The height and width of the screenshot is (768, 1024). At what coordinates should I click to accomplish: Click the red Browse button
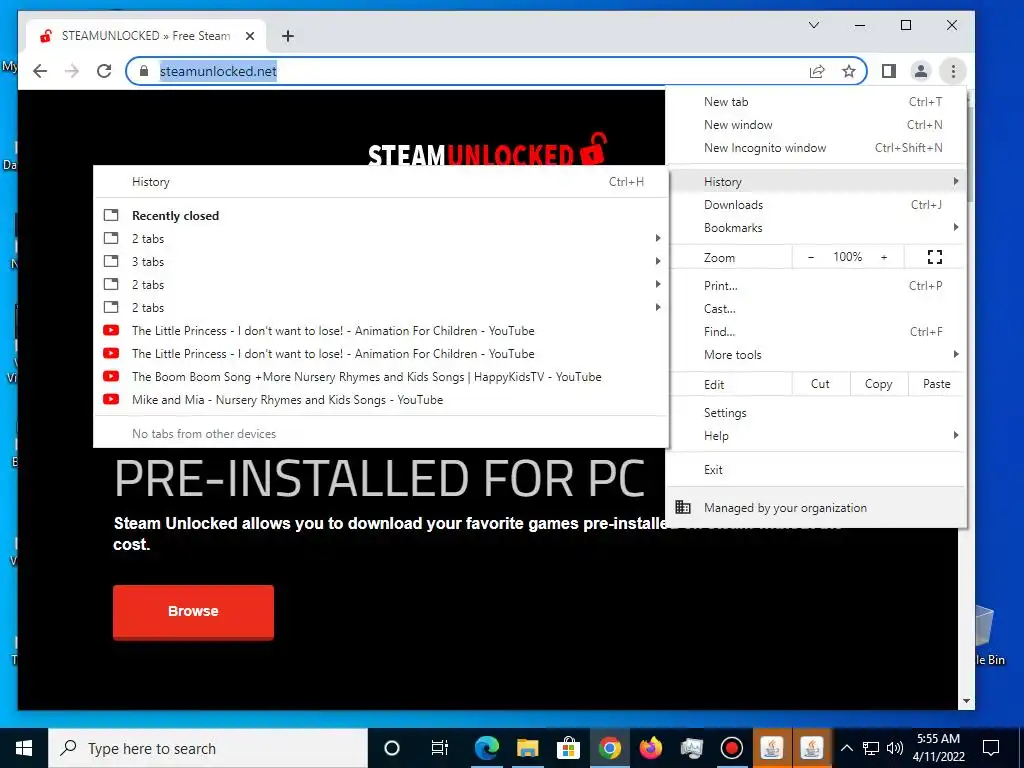pos(193,611)
